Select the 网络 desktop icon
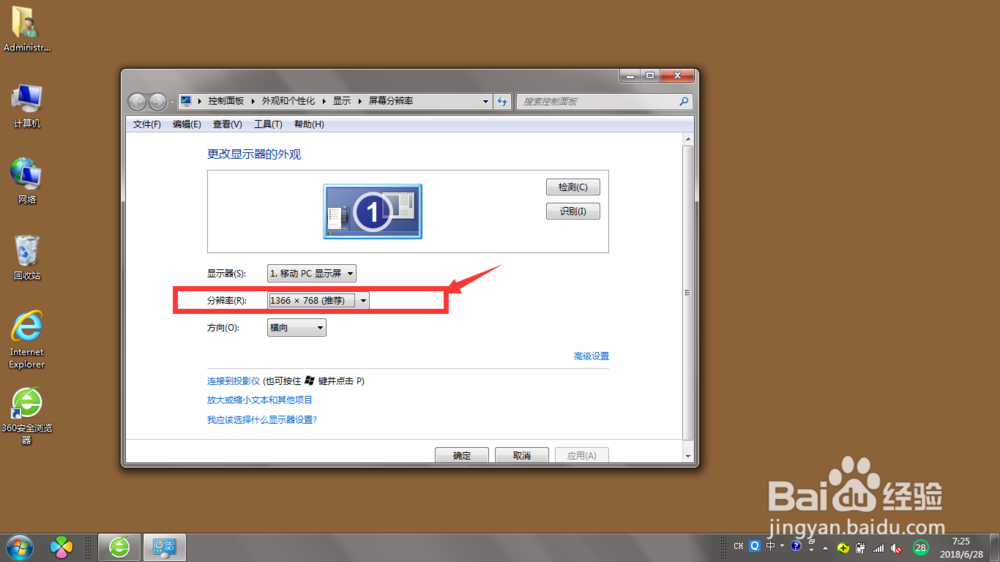The height and width of the screenshot is (562, 1000). click(x=26, y=181)
